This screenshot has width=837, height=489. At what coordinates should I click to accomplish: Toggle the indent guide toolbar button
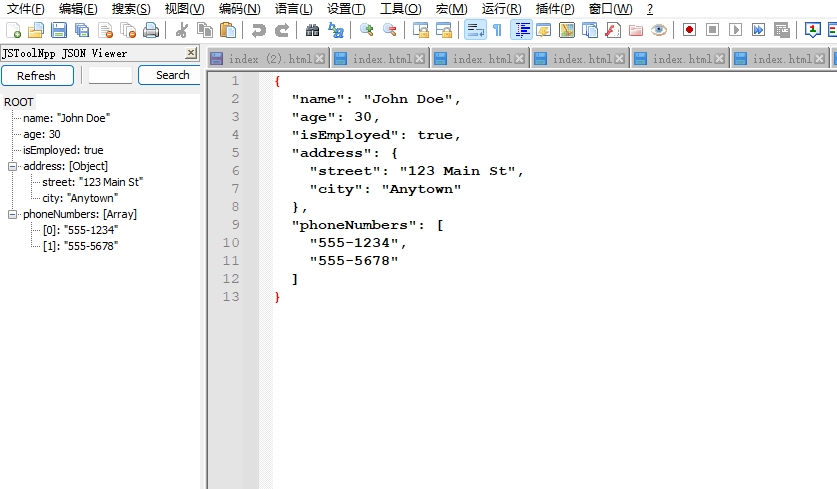click(x=522, y=30)
